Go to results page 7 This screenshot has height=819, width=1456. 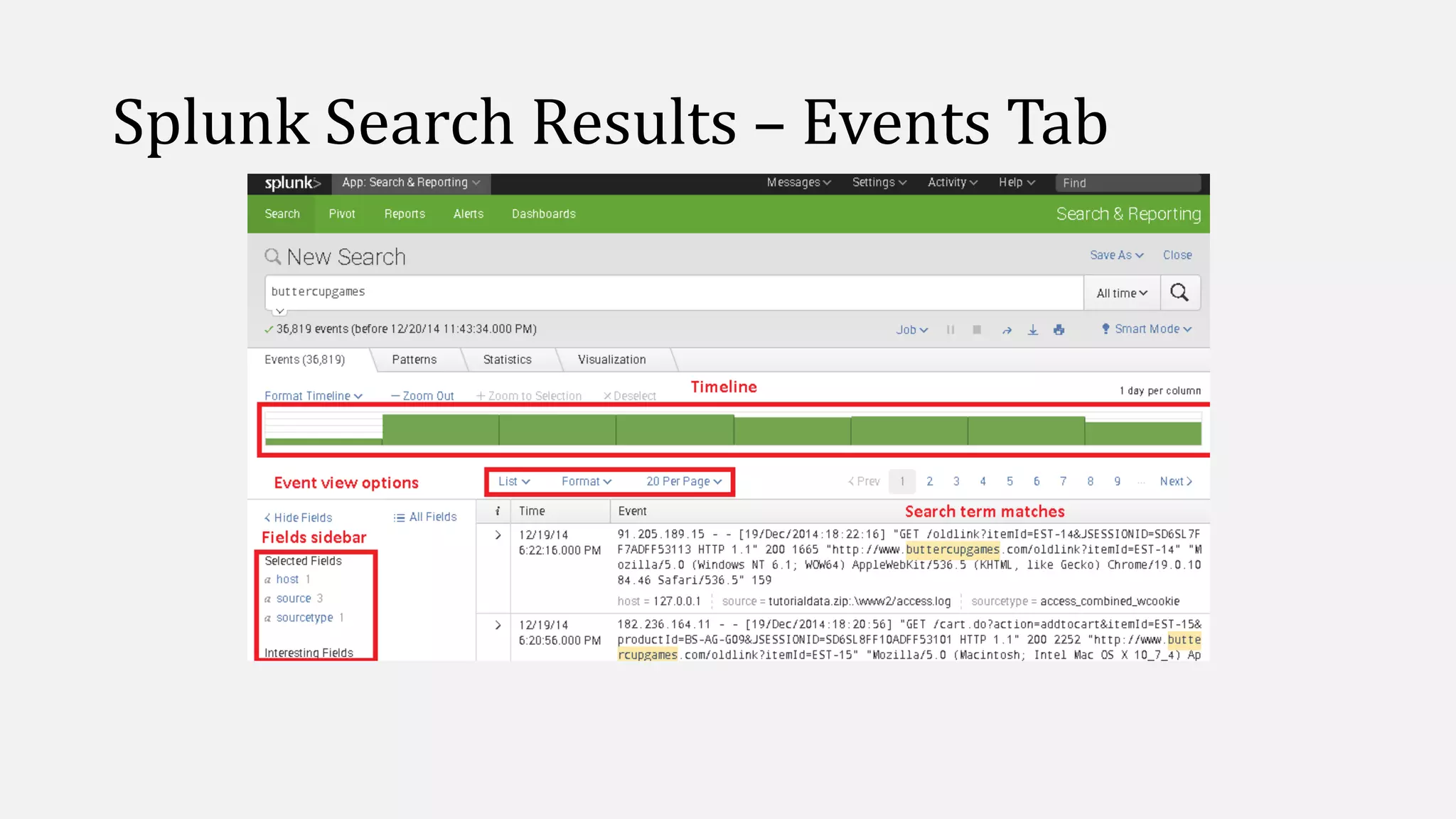coord(1064,481)
